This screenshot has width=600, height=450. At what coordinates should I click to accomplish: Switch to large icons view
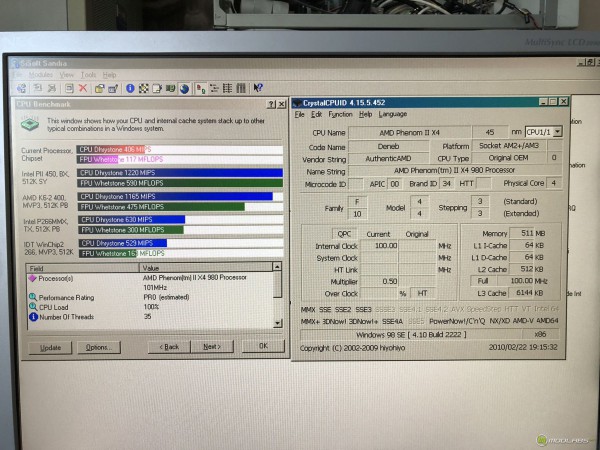click(201, 89)
